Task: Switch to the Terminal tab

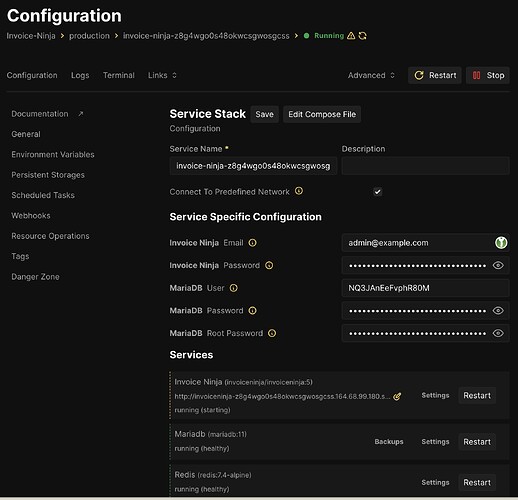Action: pyautogui.click(x=119, y=75)
